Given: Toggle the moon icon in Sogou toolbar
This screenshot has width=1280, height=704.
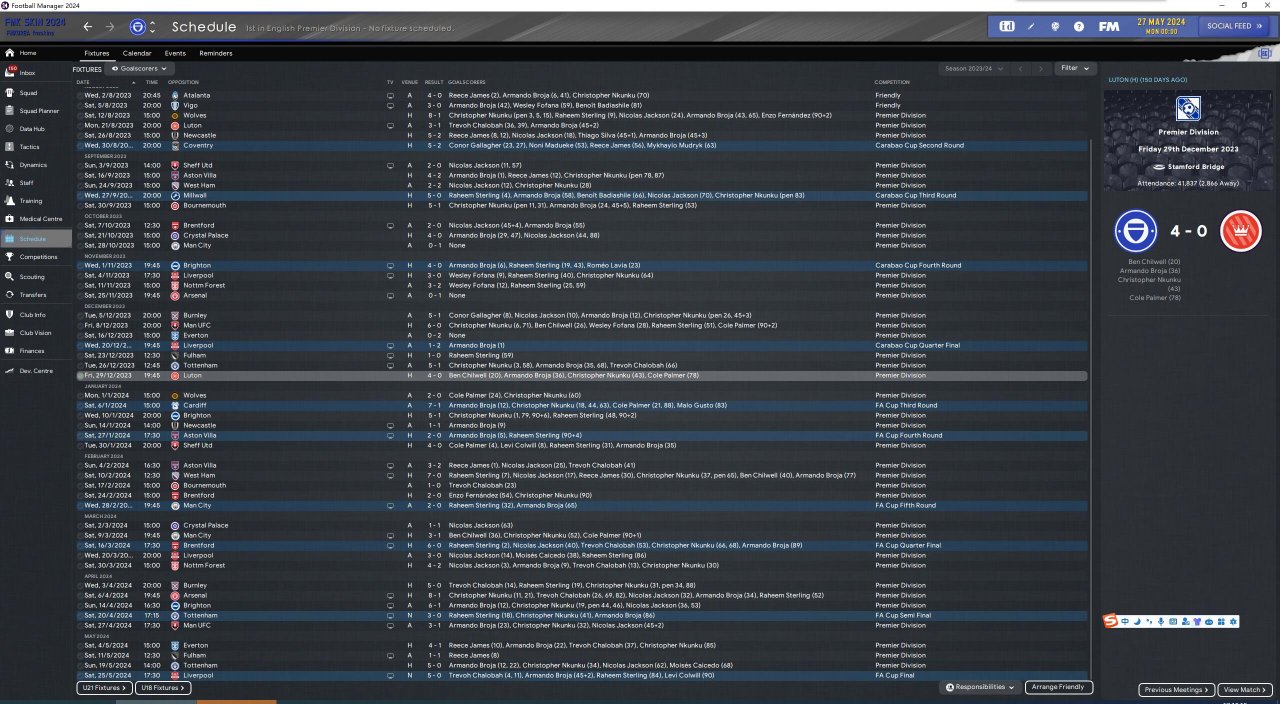Looking at the screenshot, I should coord(1136,622).
